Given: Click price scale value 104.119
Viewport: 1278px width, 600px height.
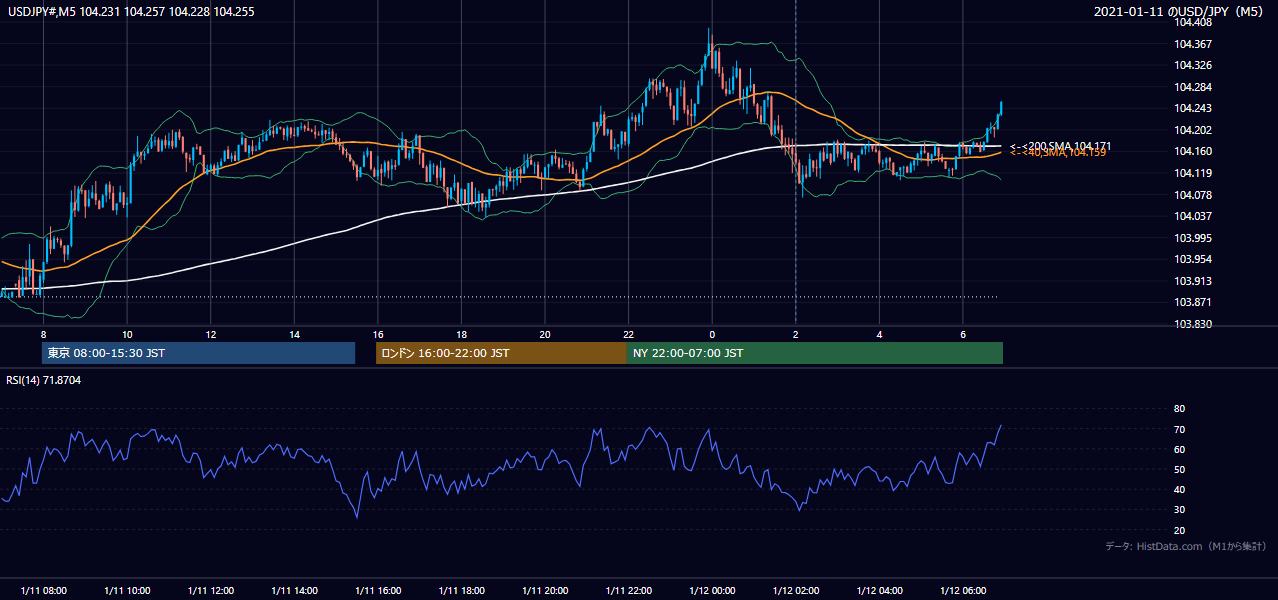Looking at the screenshot, I should [1193, 173].
